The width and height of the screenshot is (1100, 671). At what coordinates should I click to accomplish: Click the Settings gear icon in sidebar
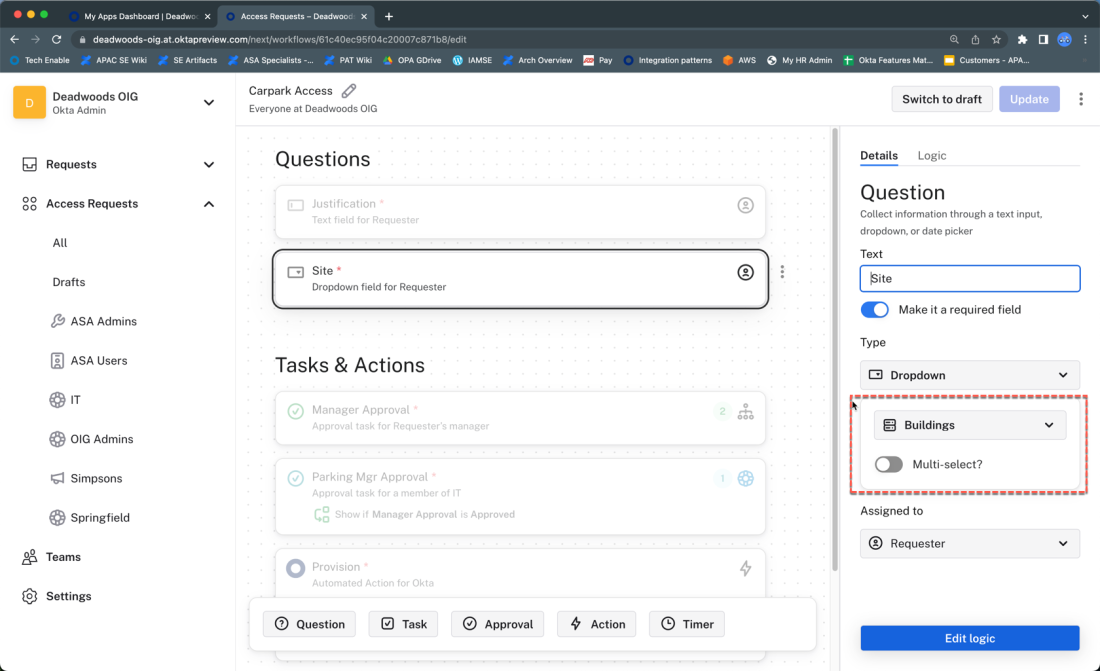29,596
